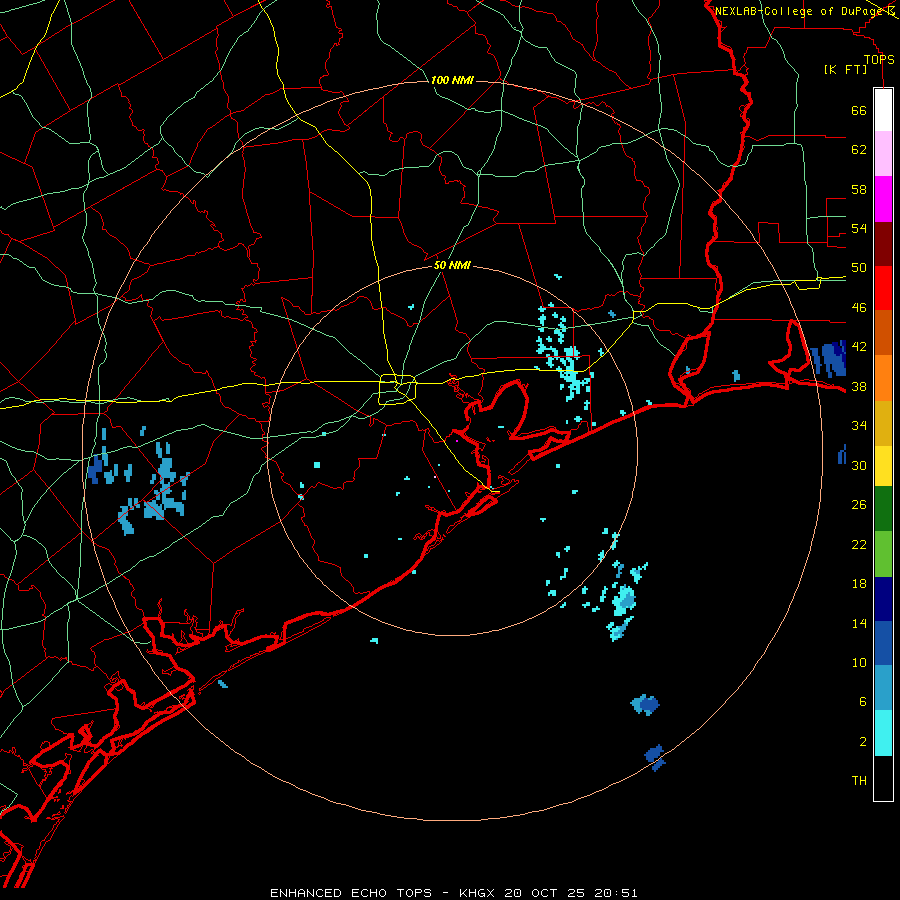
Task: Click the 'TOPS' legend heading
Action: coord(879,59)
